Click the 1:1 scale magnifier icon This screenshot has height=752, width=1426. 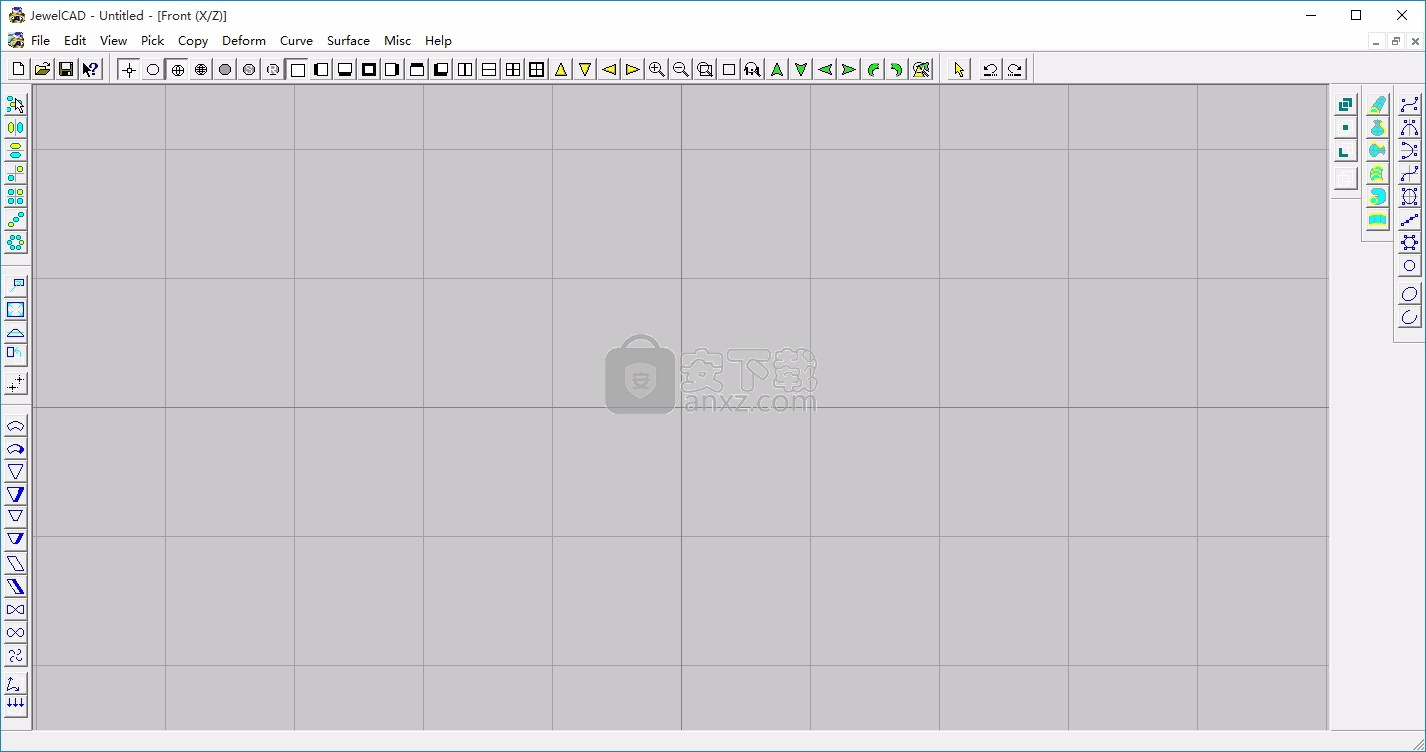tap(753, 69)
